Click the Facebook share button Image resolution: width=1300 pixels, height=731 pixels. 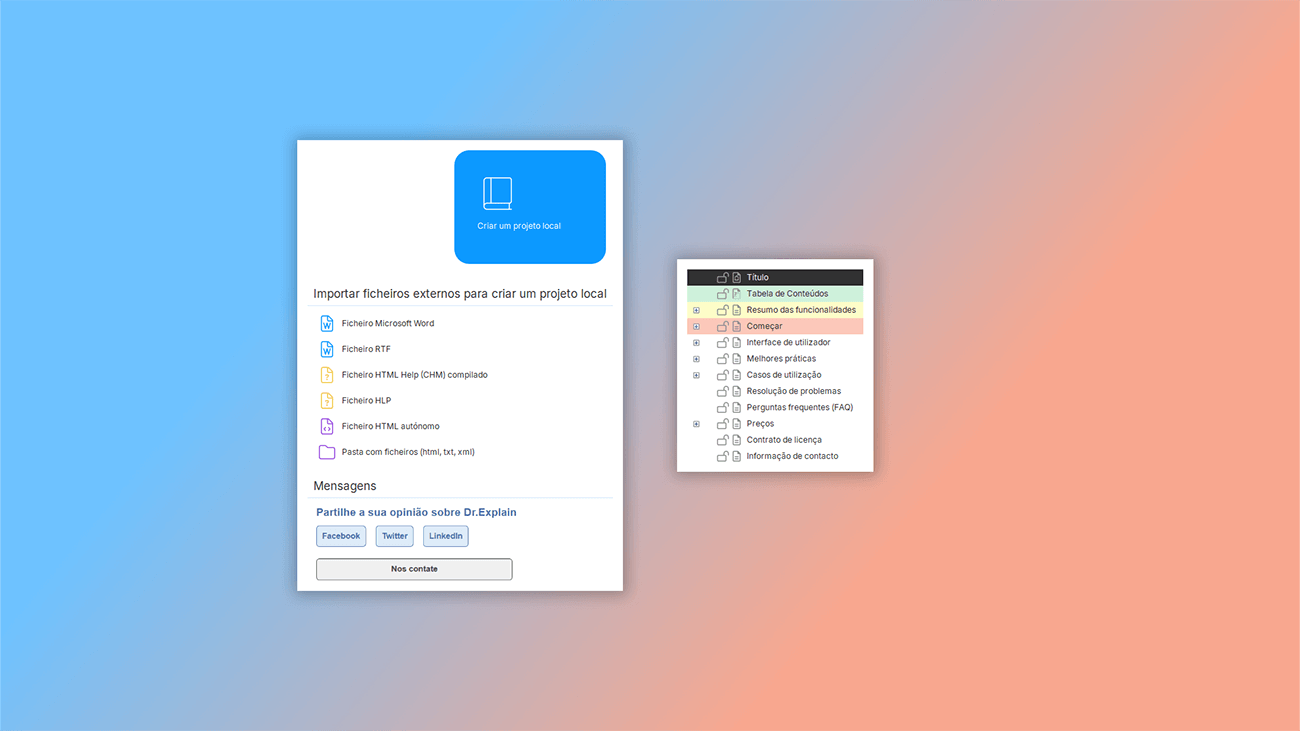point(341,536)
